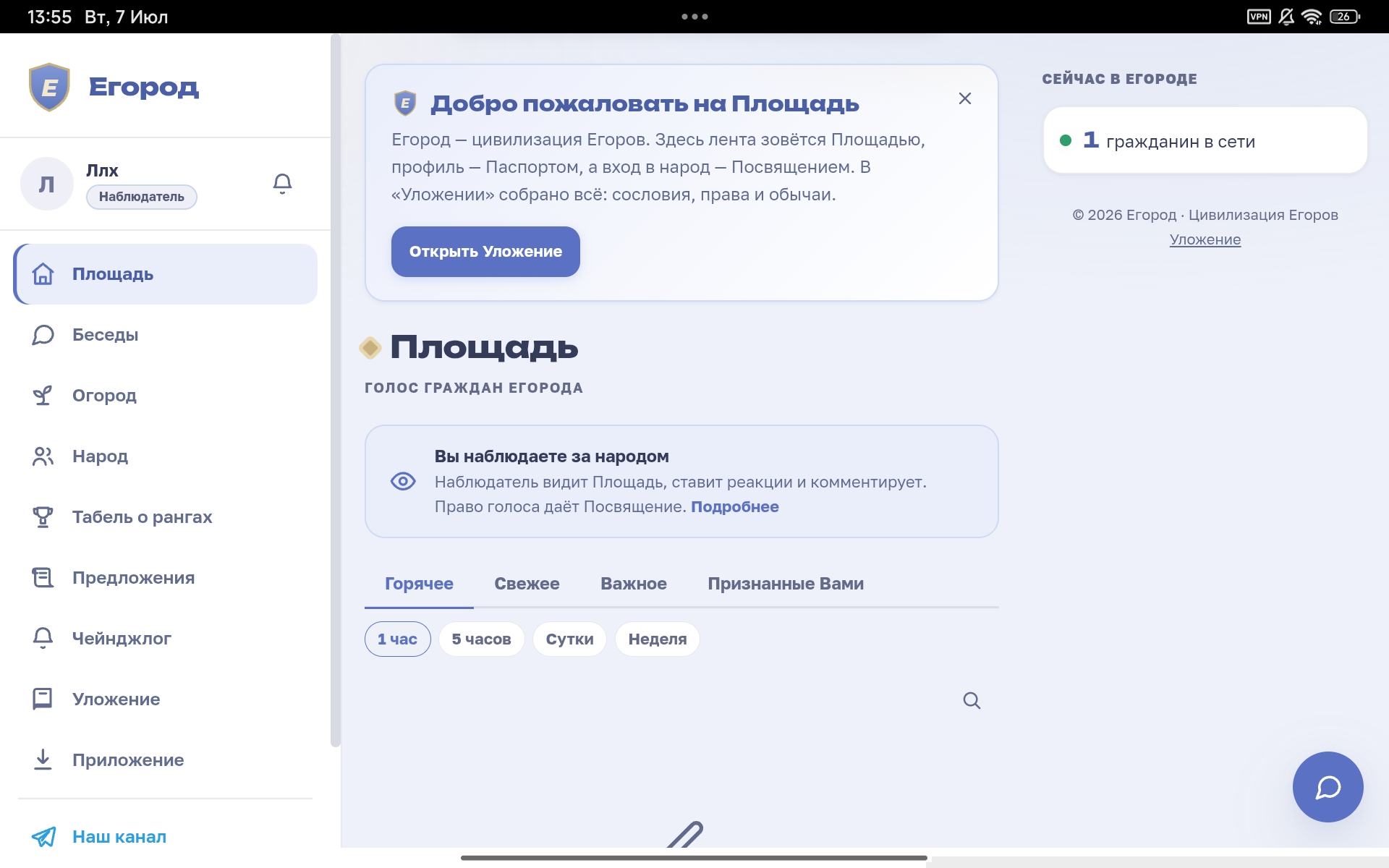Click the sidebar vertical scrollbar
Screen dimensions: 1389x868
click(336, 391)
